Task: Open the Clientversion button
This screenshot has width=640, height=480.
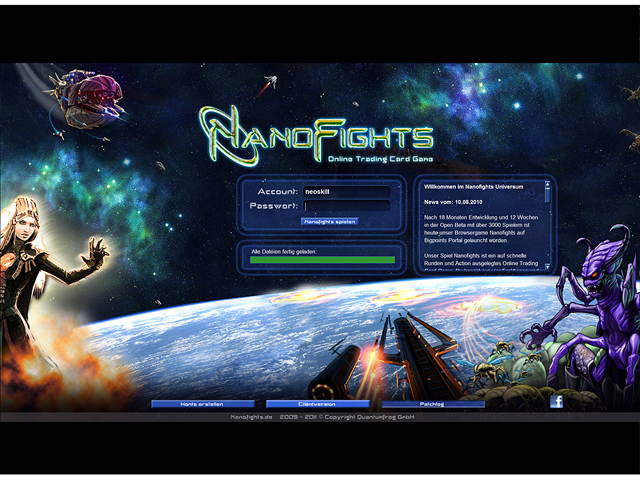Action: [x=317, y=404]
